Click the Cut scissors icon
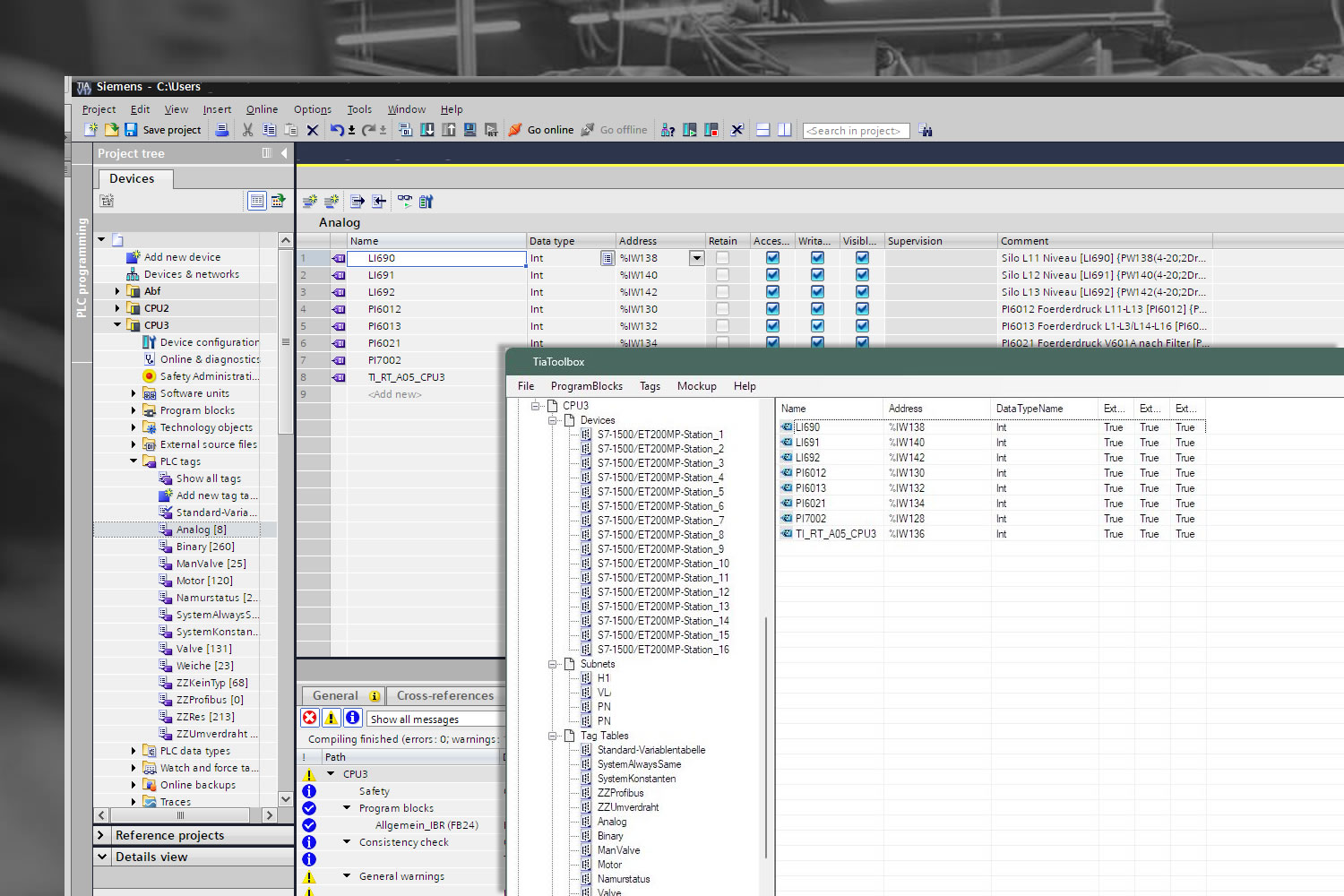 coord(248,130)
